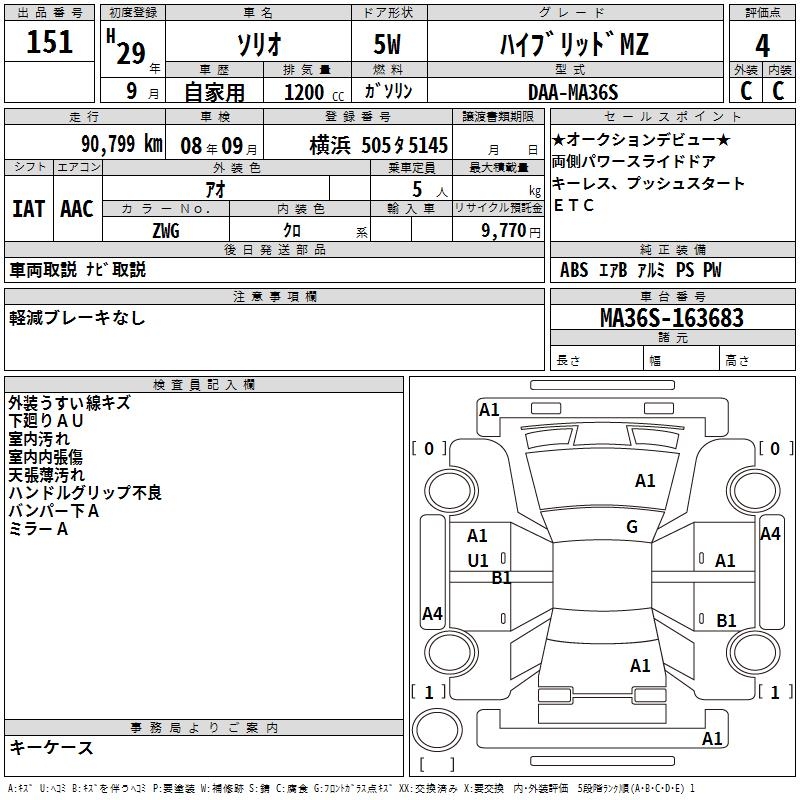800x800 pixels.
Task: Select the overall evaluation score 4
Action: click(762, 46)
